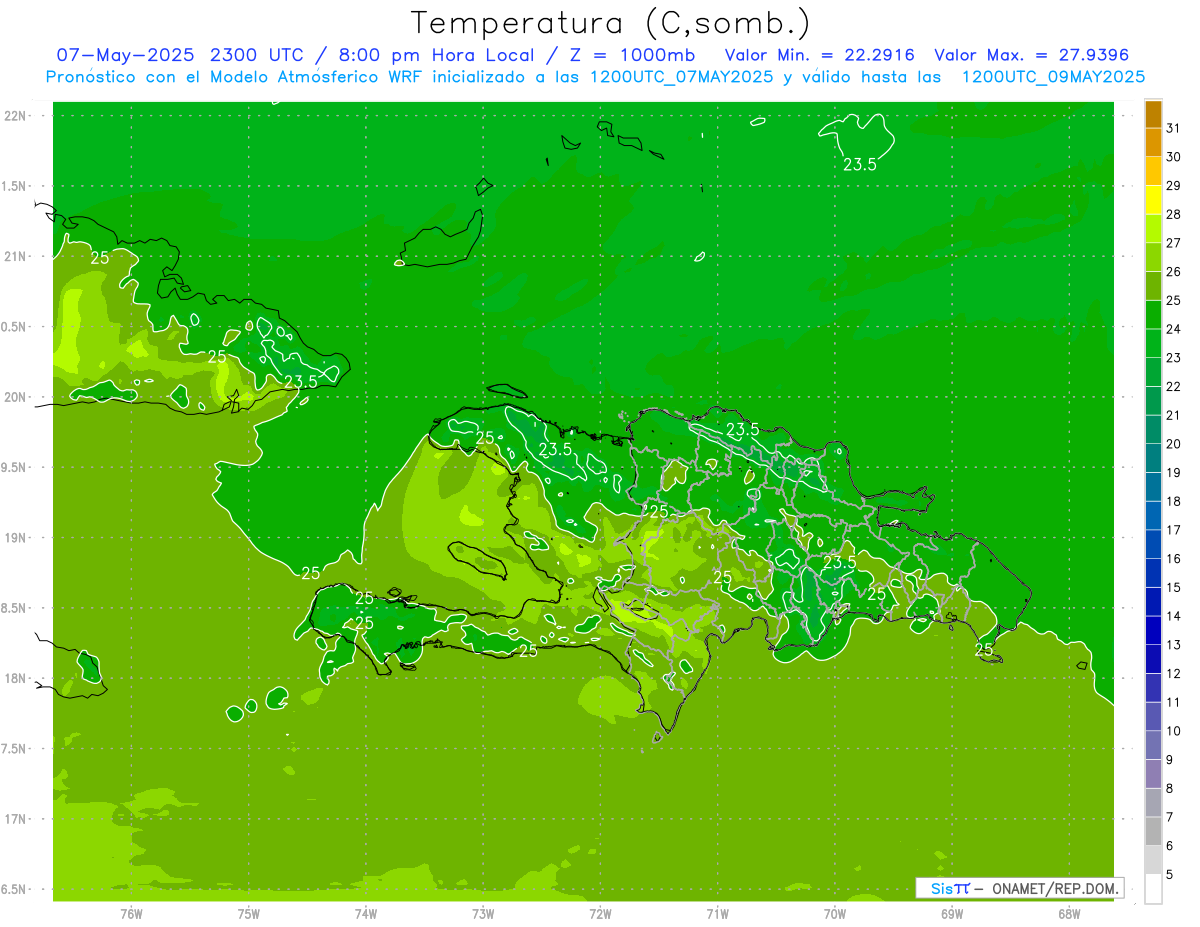1200x927 pixels.
Task: Click the "Valor Min. = 22.2916" value
Action: tap(819, 55)
